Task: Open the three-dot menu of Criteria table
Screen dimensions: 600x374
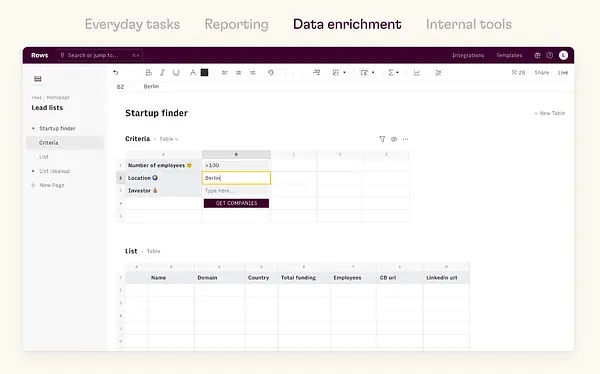Action: 406,139
